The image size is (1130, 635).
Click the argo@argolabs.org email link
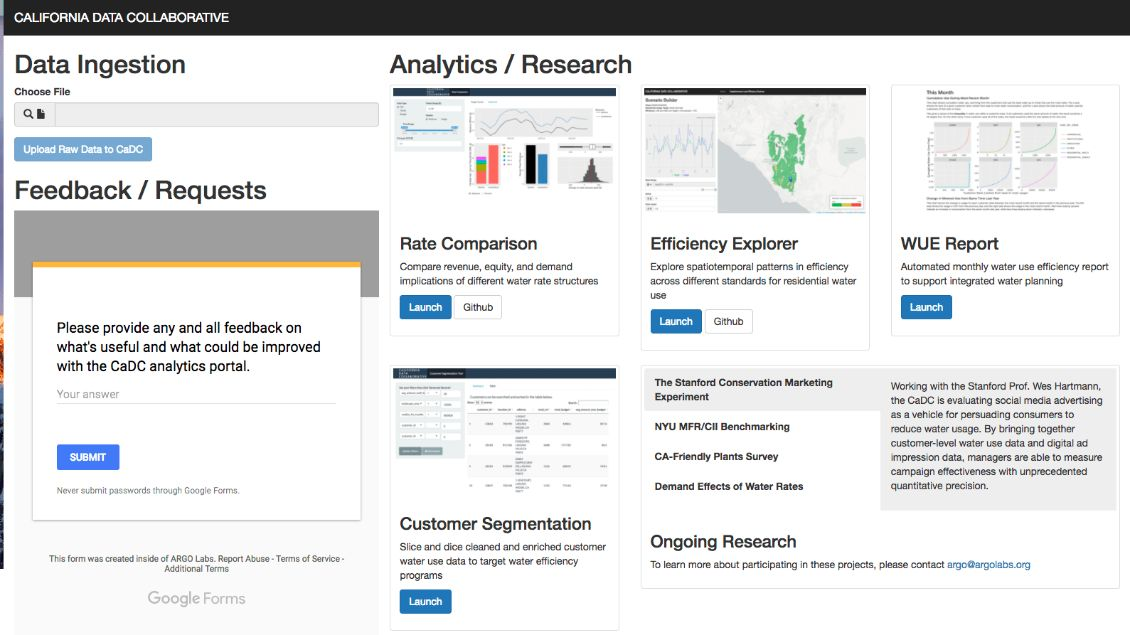point(988,565)
